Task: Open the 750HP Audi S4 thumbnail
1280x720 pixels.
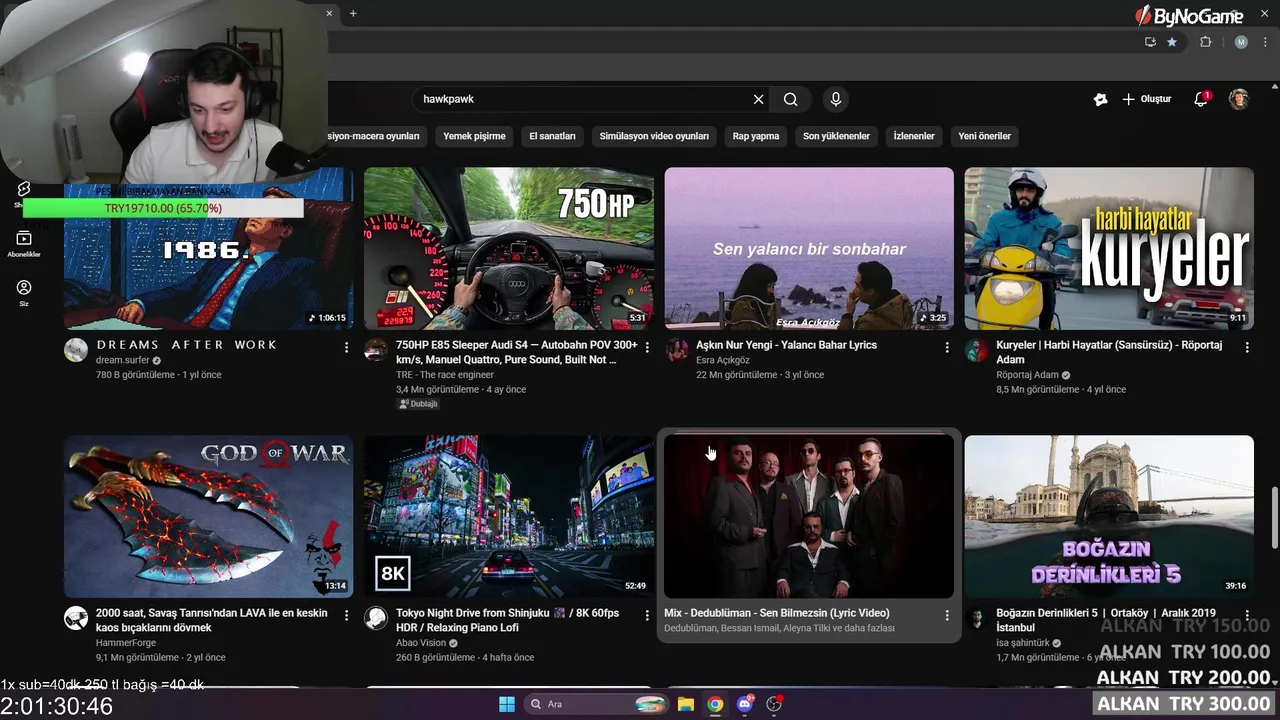Action: tap(509, 248)
